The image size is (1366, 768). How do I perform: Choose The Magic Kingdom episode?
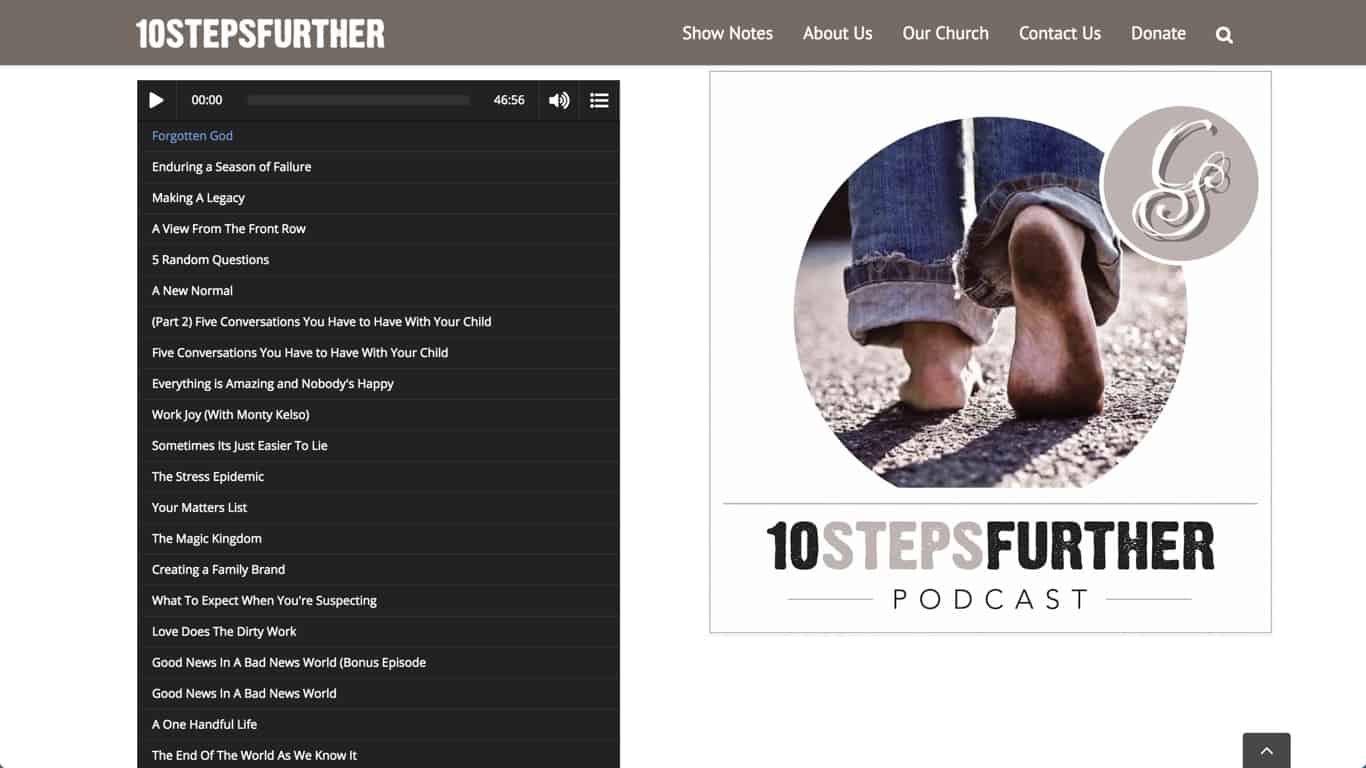tap(378, 539)
